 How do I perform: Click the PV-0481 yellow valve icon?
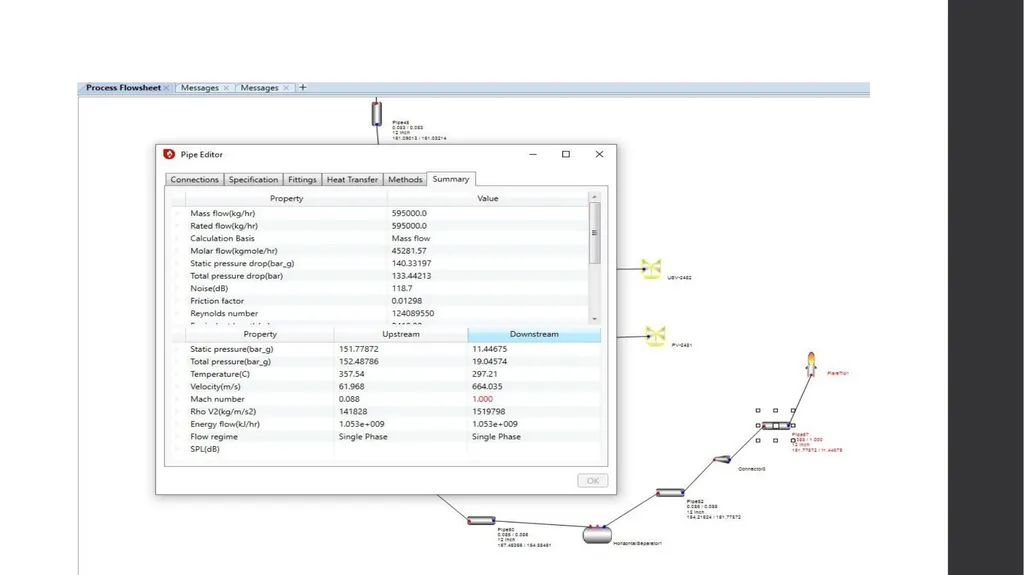click(655, 336)
